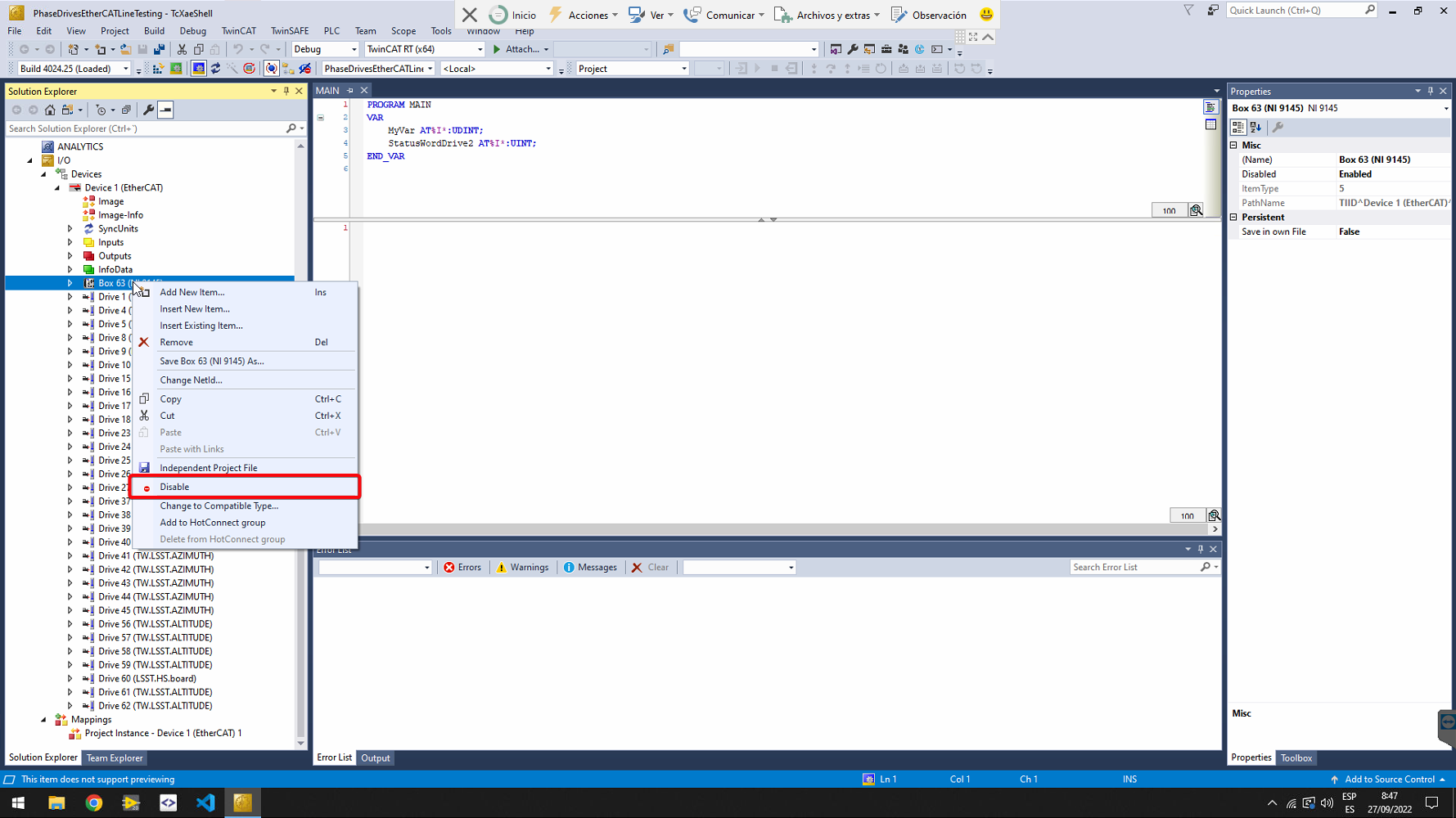Click the Alphabetical sort icon in Properties
This screenshot has height=818, width=1456.
click(1256, 128)
